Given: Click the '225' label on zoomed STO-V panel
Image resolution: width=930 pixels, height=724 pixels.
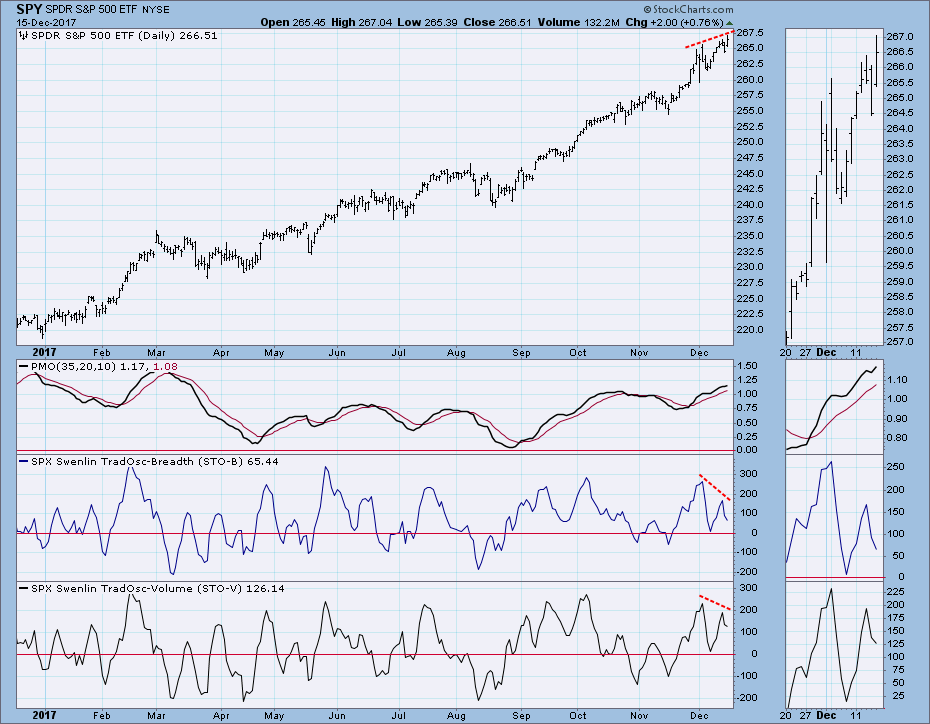Looking at the screenshot, I should coord(896,592).
